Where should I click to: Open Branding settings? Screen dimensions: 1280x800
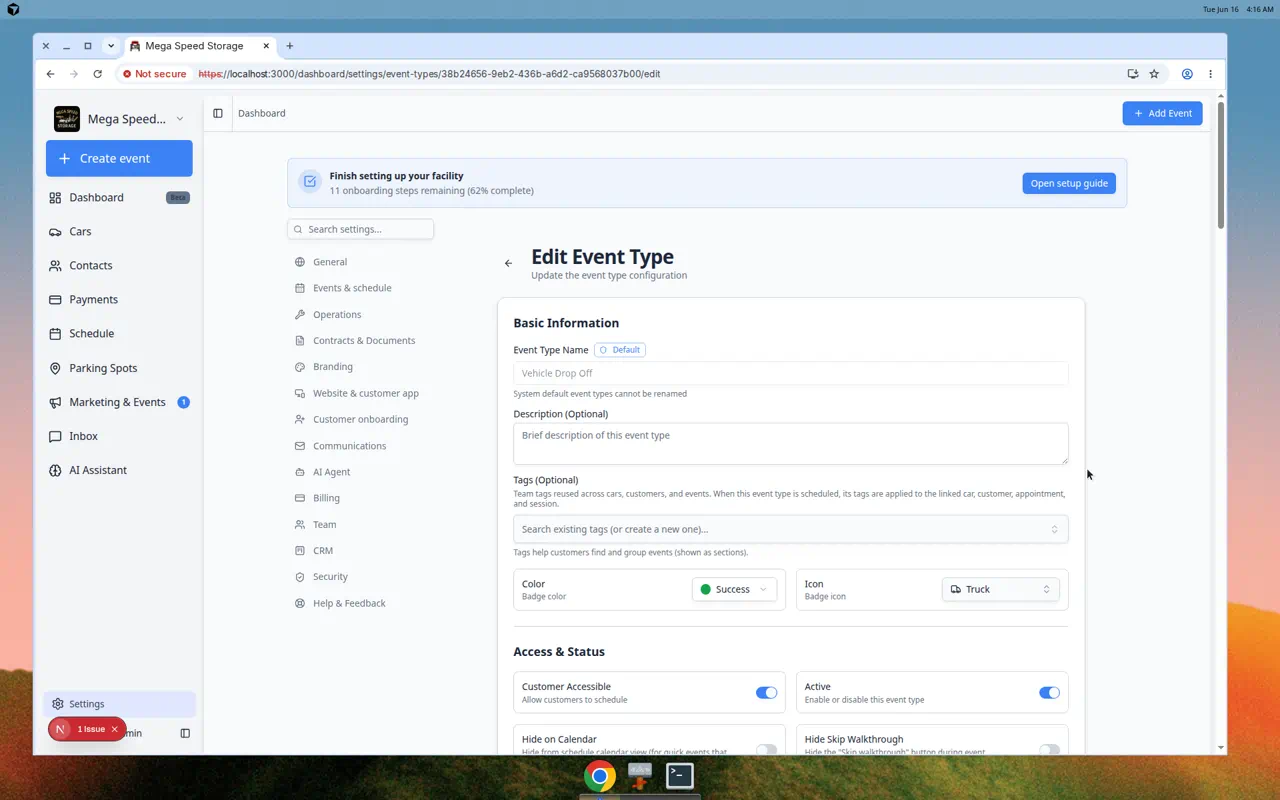click(333, 367)
